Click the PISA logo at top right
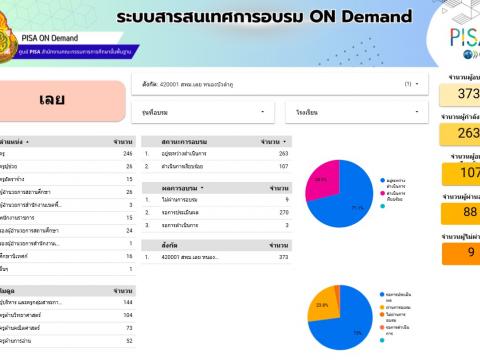This screenshot has height=360, width=480. (464, 42)
